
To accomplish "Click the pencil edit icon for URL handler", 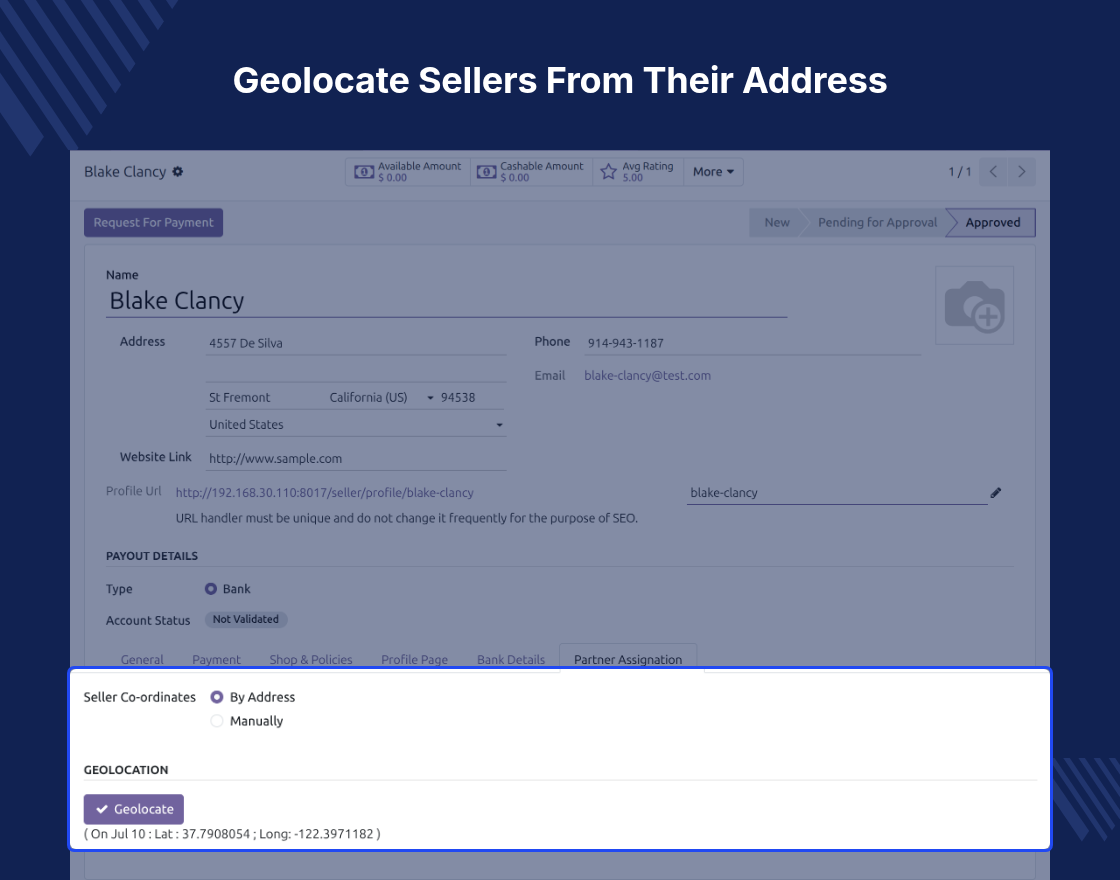I will 996,493.
